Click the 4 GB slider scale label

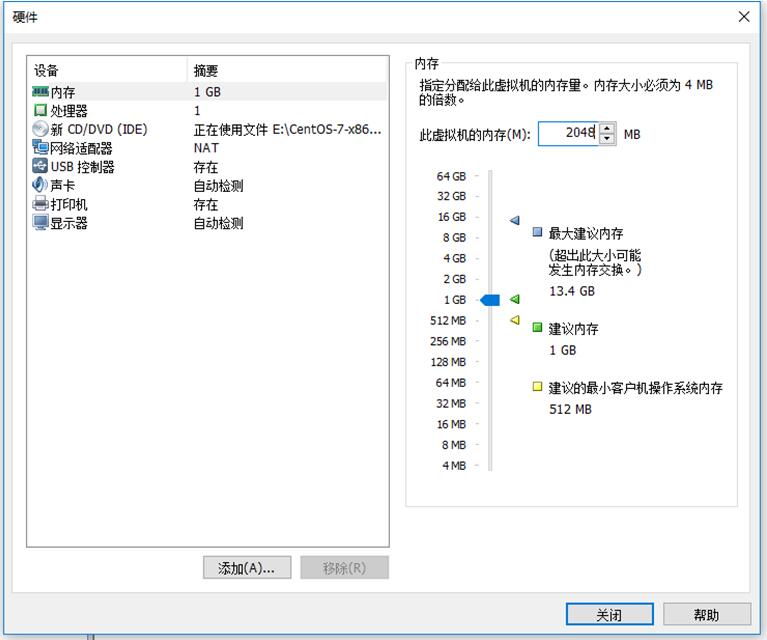click(454, 258)
